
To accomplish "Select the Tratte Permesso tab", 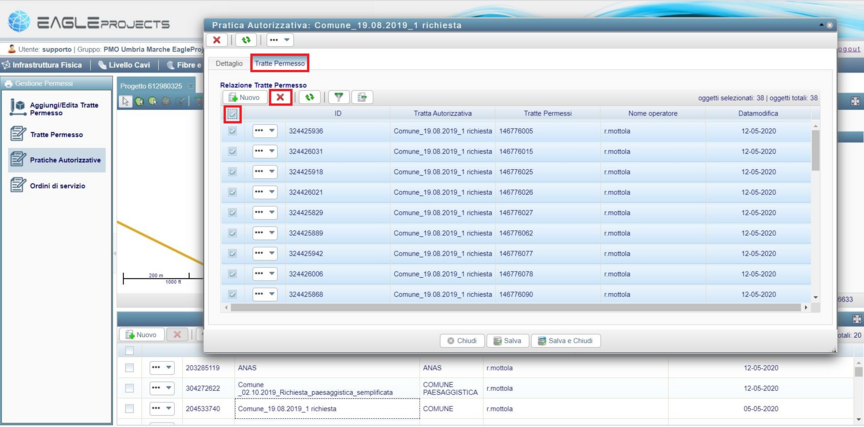I will (x=280, y=63).
